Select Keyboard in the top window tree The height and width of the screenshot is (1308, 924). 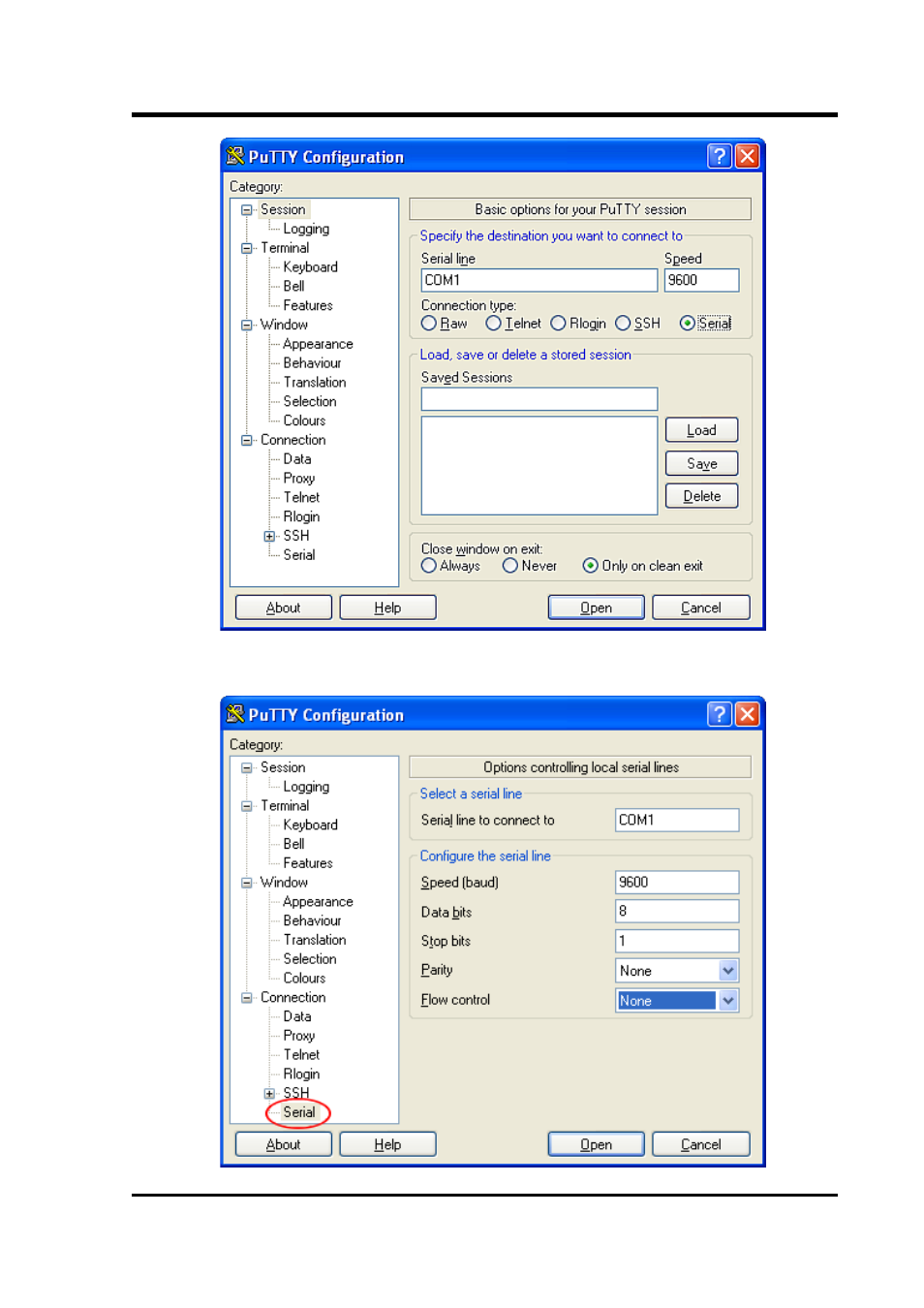[x=310, y=267]
